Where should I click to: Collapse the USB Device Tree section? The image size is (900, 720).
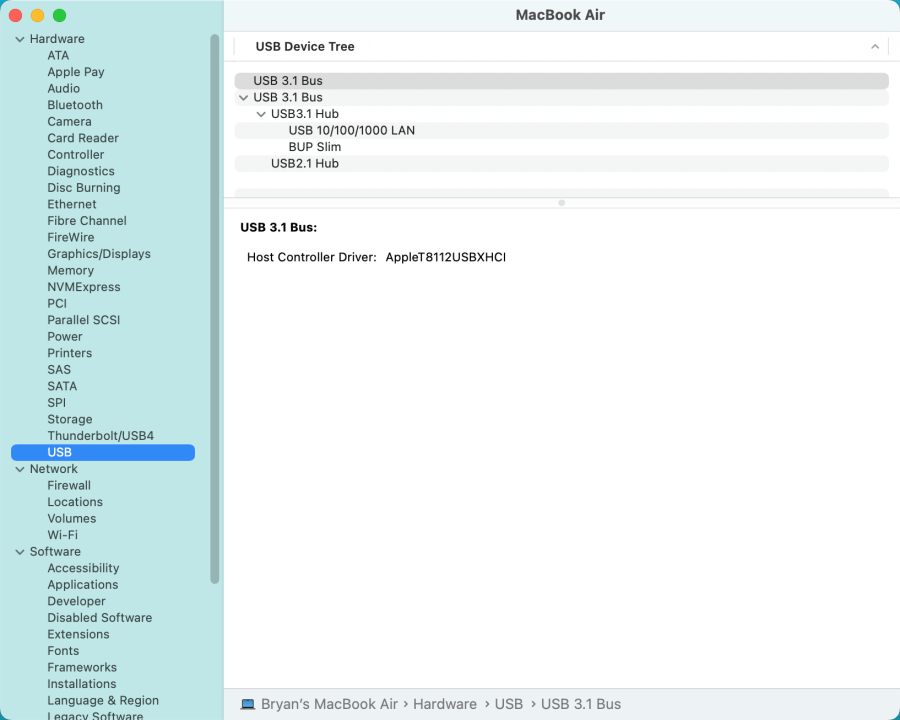(875, 46)
